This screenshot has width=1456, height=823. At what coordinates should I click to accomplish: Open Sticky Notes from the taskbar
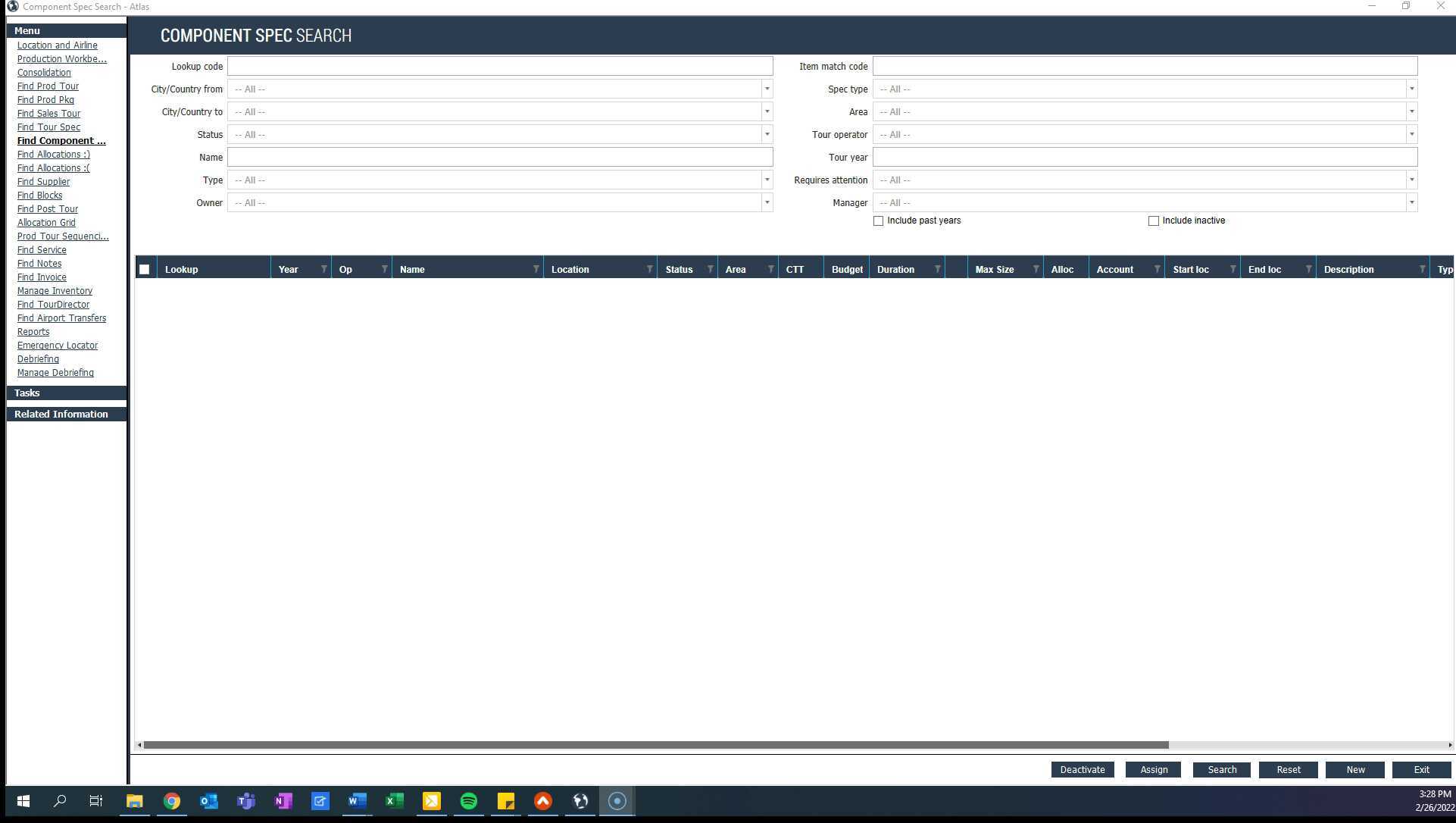(505, 801)
